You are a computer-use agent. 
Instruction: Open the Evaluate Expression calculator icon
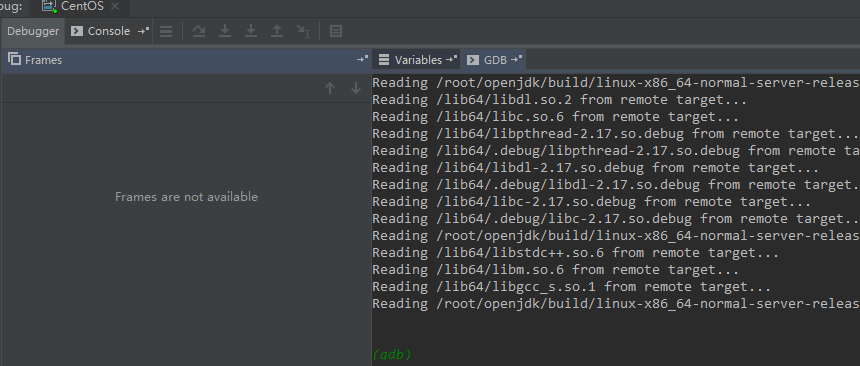pyautogui.click(x=336, y=31)
